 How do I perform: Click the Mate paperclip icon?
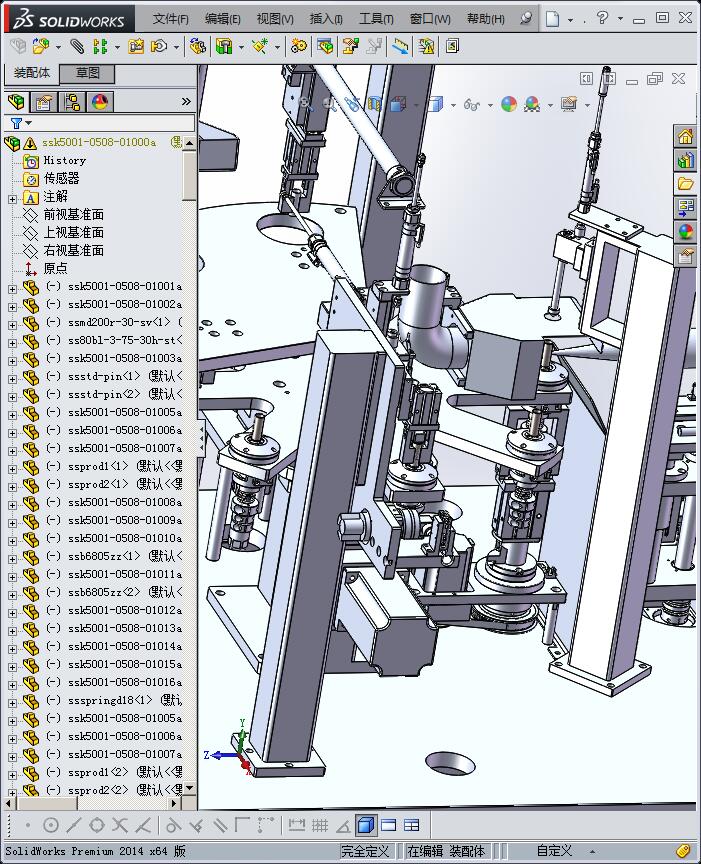point(77,46)
